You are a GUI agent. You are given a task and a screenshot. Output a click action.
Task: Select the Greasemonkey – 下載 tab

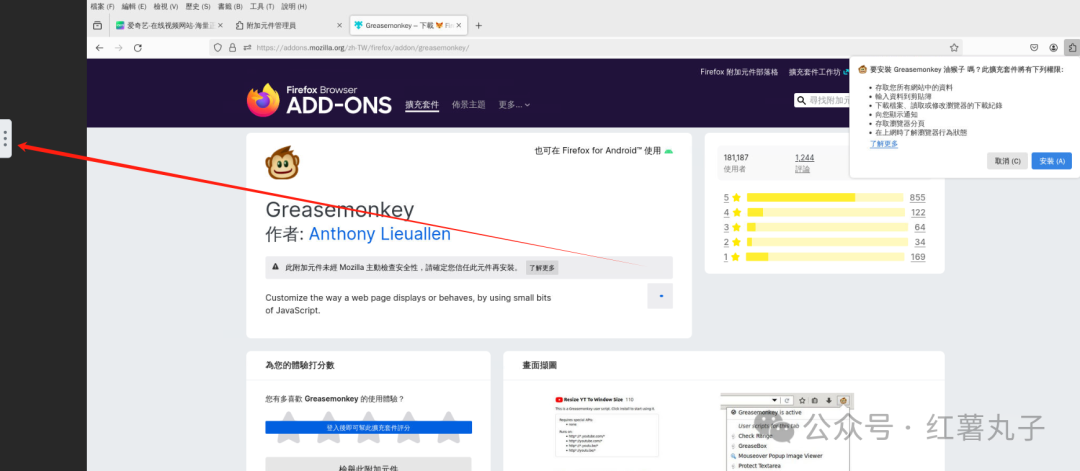pyautogui.click(x=408, y=25)
